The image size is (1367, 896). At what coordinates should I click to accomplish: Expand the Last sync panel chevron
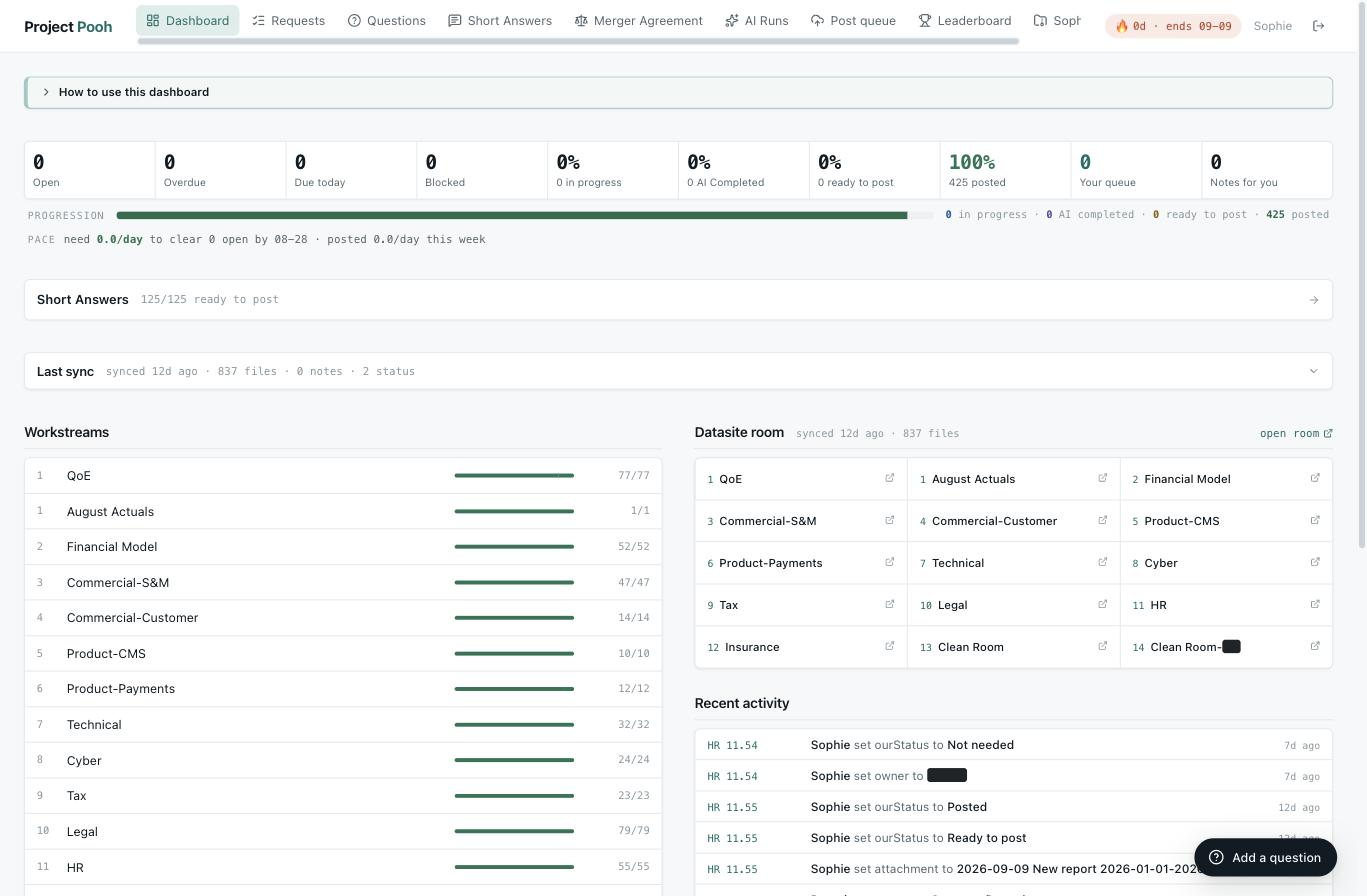point(1313,371)
